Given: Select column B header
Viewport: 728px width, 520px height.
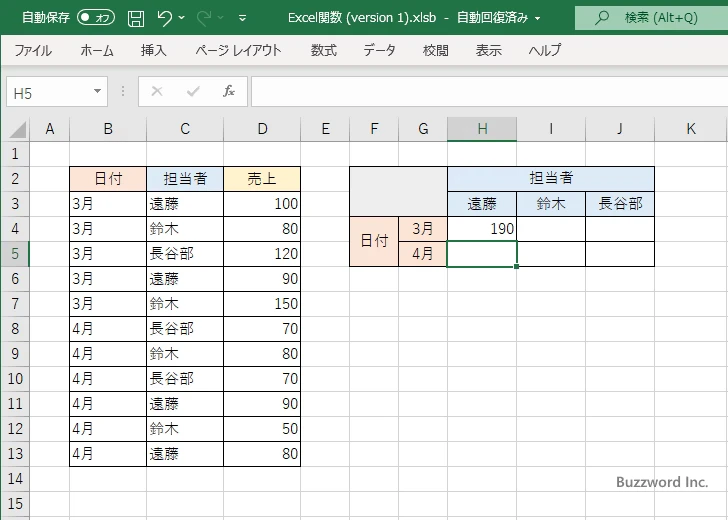Looking at the screenshot, I should (108, 129).
